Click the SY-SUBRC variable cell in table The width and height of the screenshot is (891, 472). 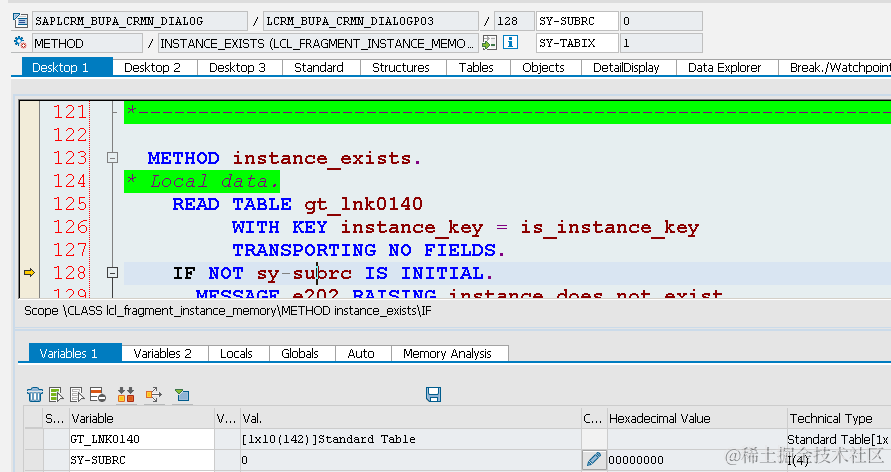click(141, 460)
